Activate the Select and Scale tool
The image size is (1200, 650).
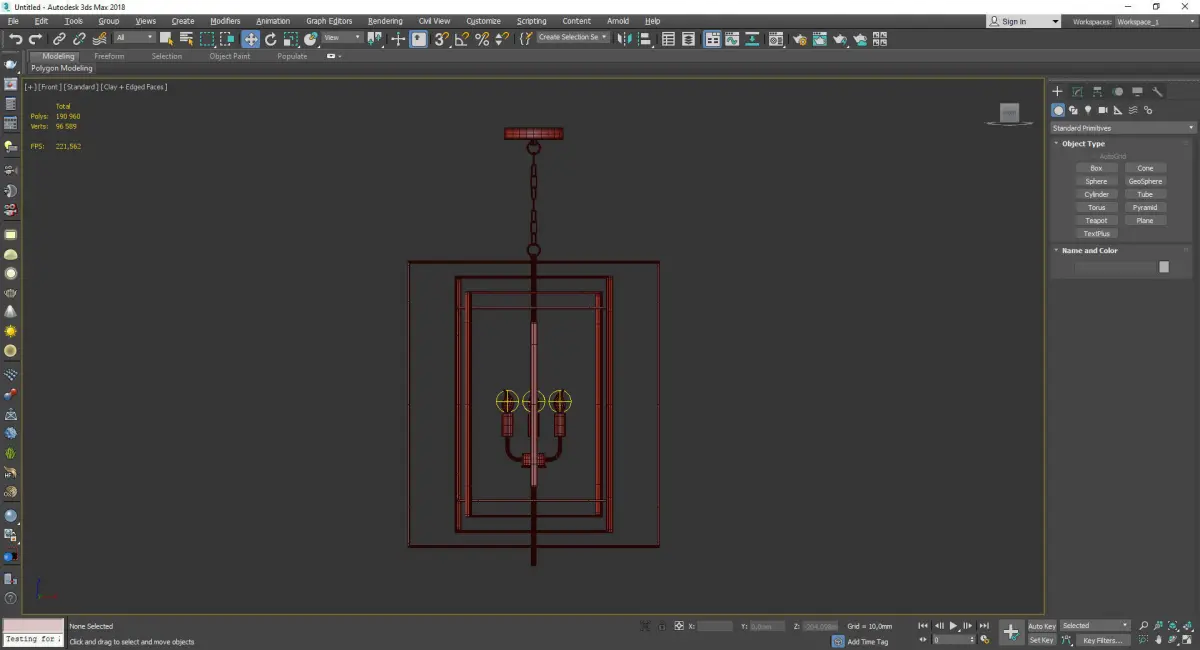290,39
